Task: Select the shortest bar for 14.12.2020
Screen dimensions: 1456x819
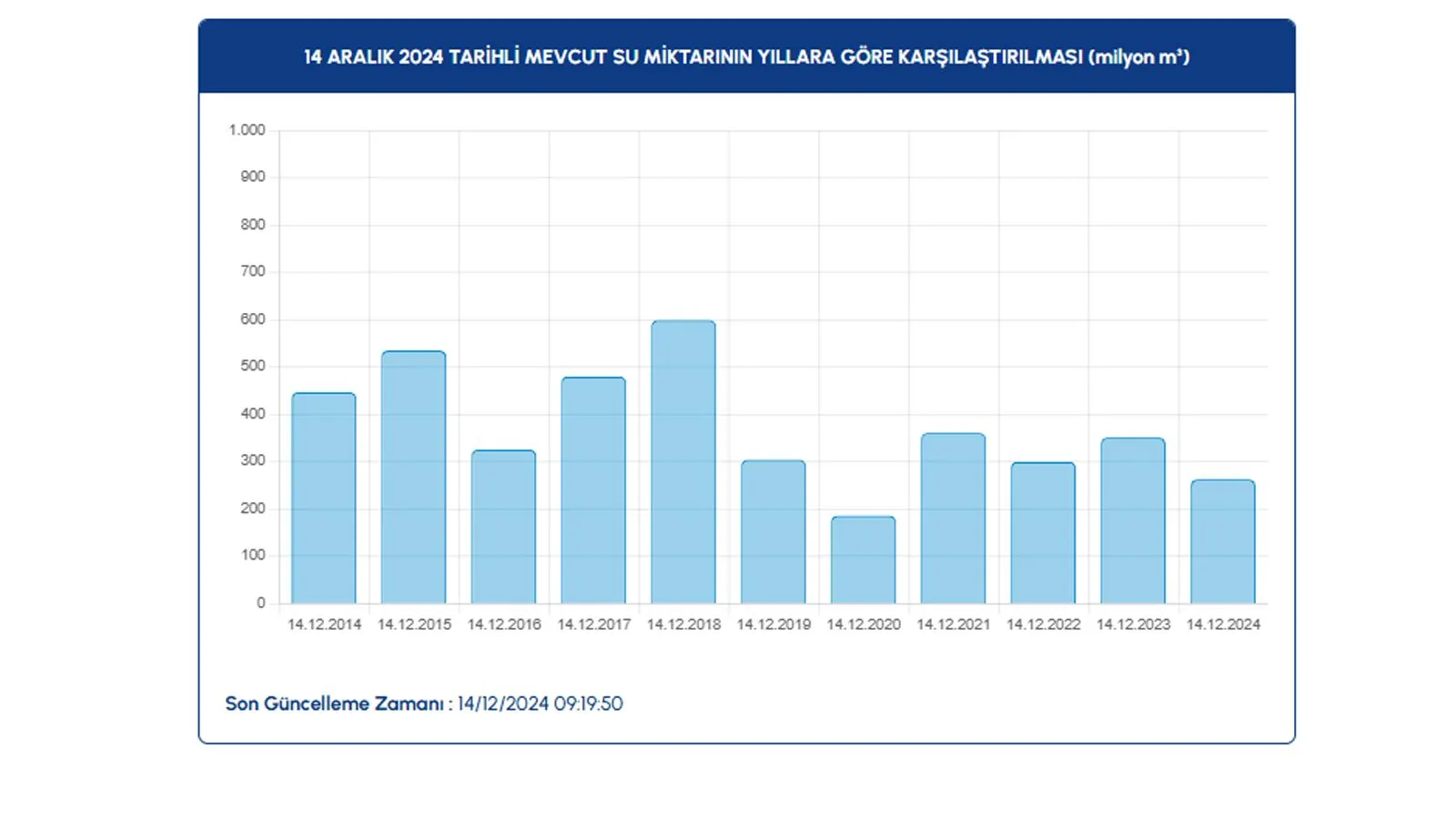Action: [864, 560]
